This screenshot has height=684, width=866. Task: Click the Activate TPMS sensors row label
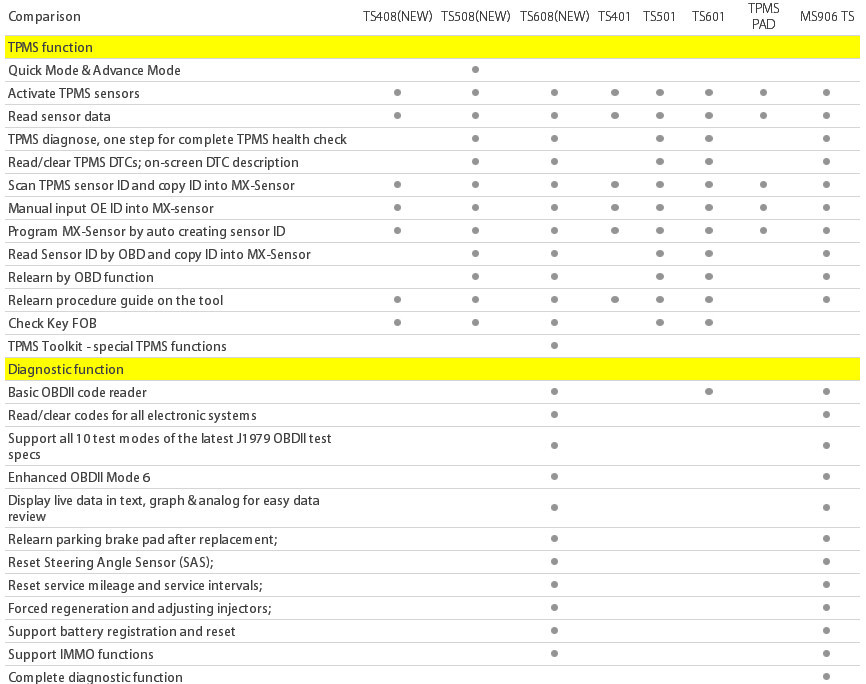coord(73,93)
